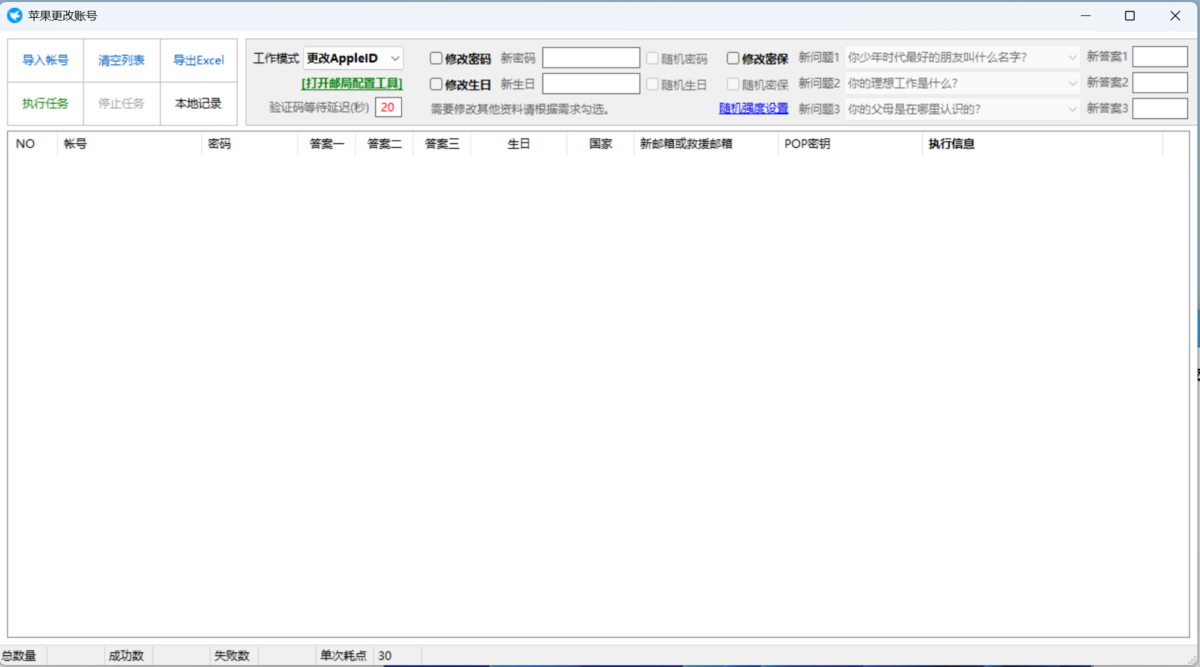Open the 打开邮局配置工具 link
Image resolution: width=1200 pixels, height=667 pixels.
tap(352, 83)
